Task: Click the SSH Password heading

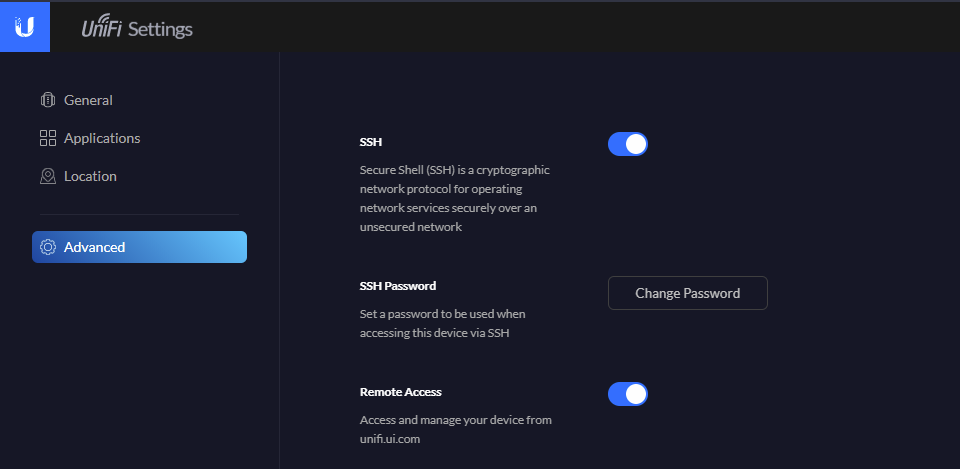Action: point(397,285)
